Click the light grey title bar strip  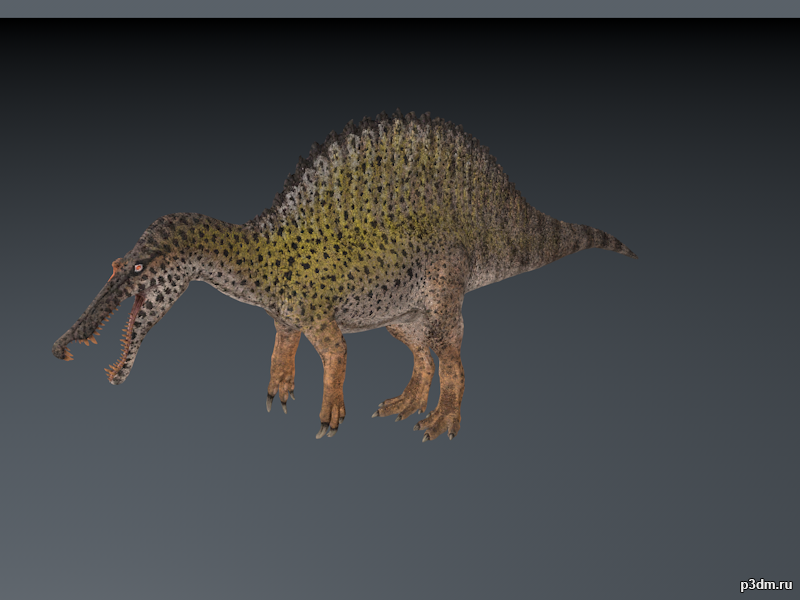pos(400,9)
